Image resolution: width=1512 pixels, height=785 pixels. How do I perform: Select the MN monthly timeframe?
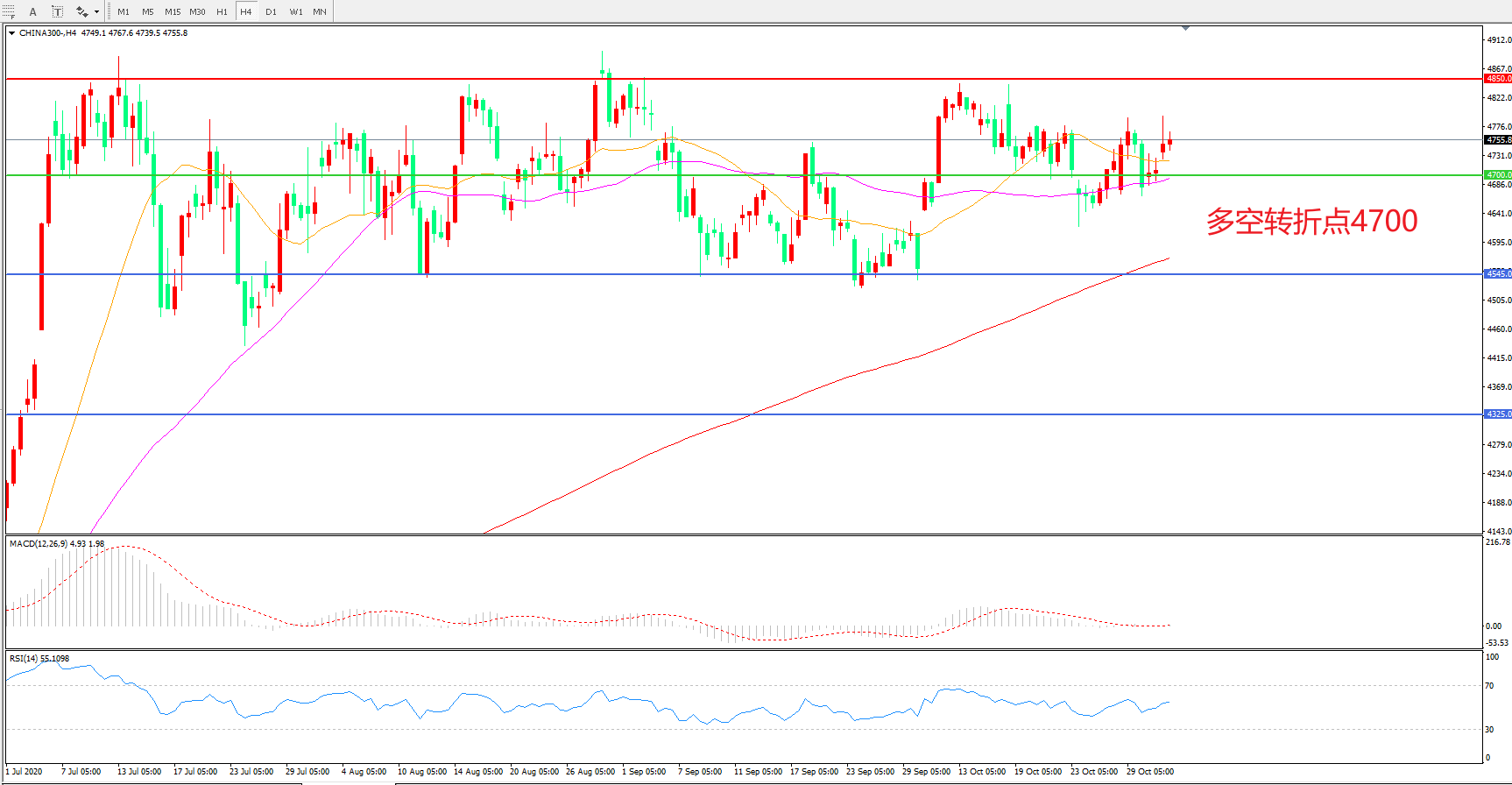coord(320,11)
